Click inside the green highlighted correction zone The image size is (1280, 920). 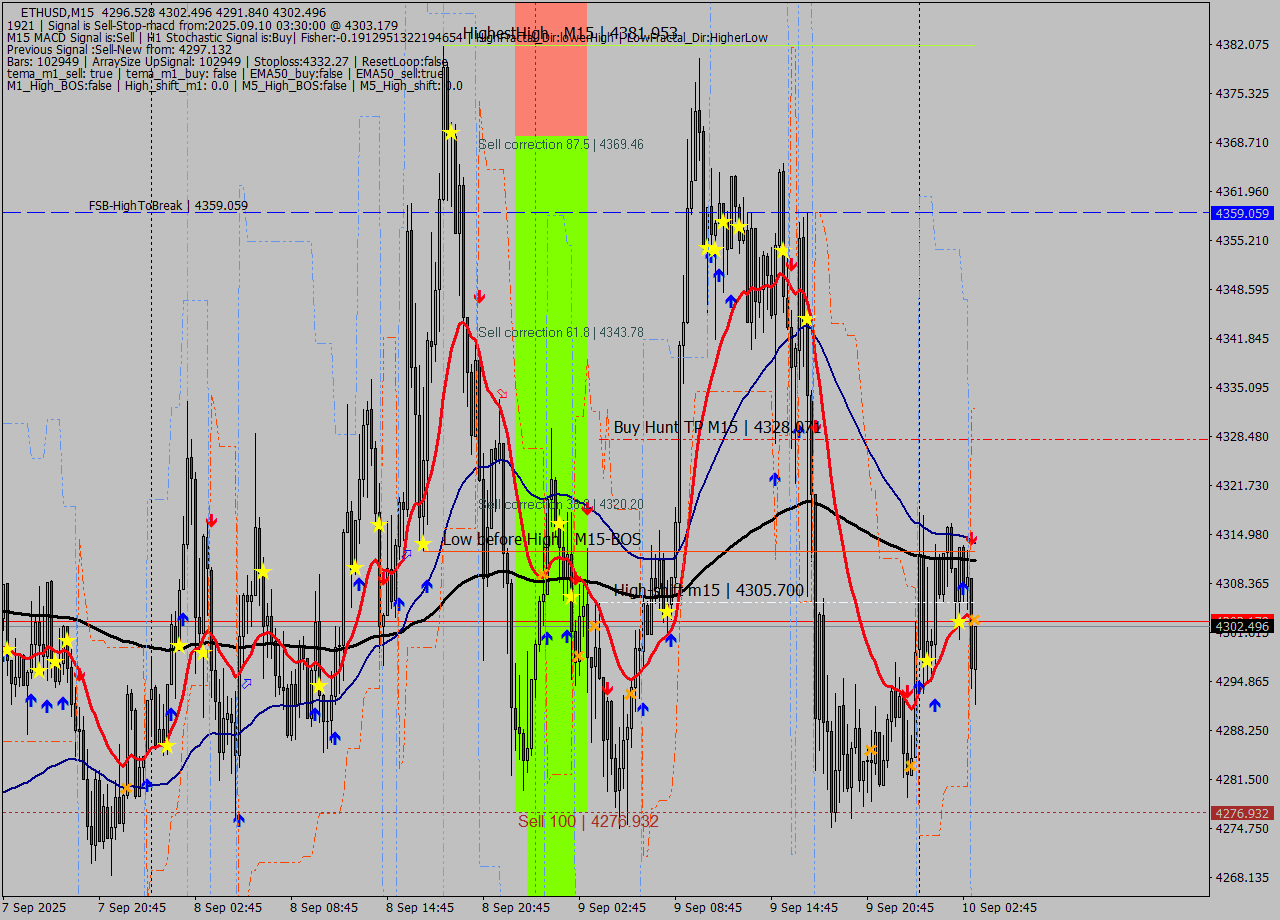(x=550, y=400)
